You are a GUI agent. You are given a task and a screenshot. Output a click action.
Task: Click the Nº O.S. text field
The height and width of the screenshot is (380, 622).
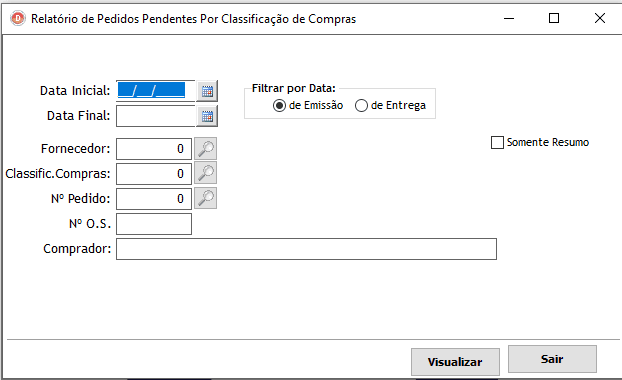tap(154, 224)
